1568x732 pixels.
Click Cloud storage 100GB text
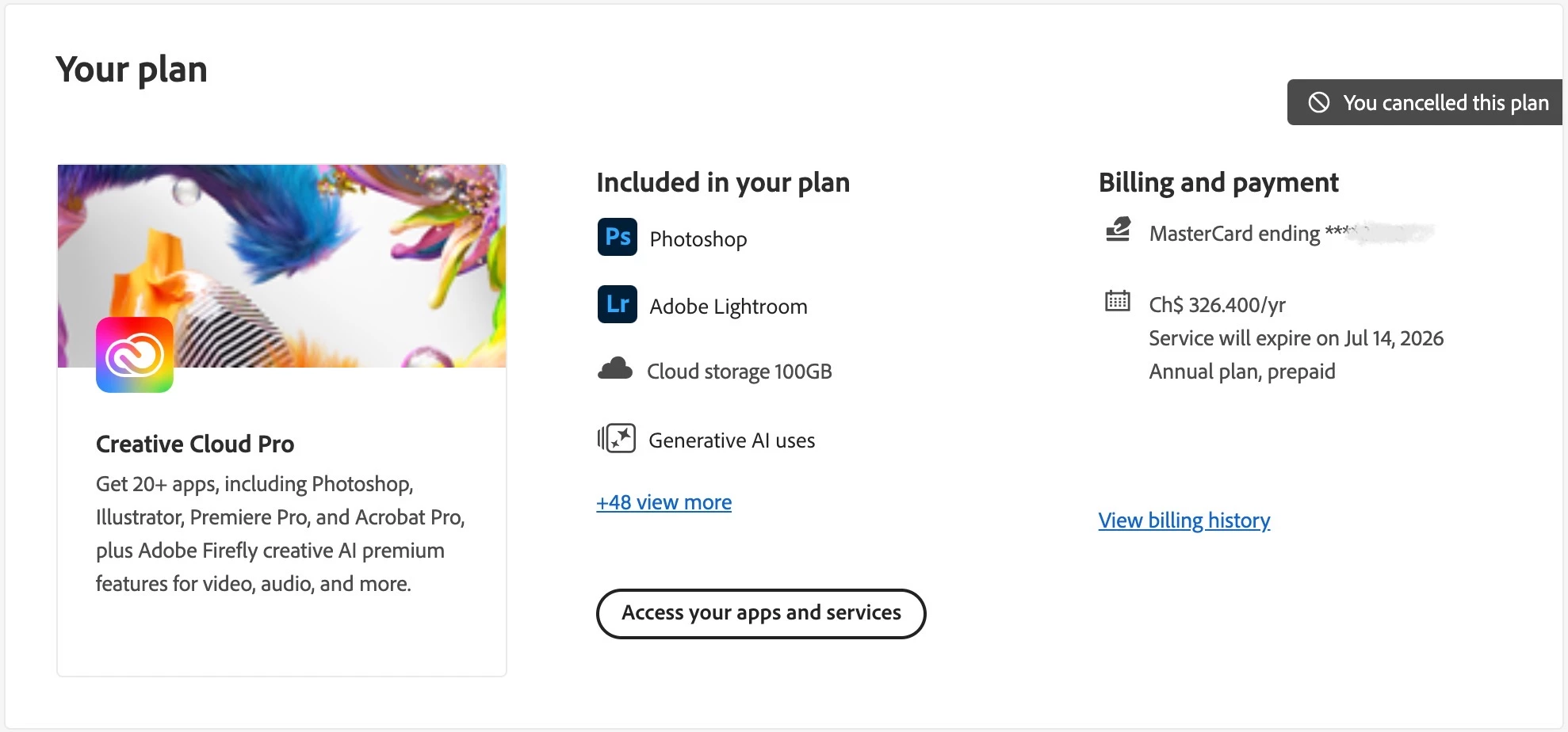click(739, 372)
